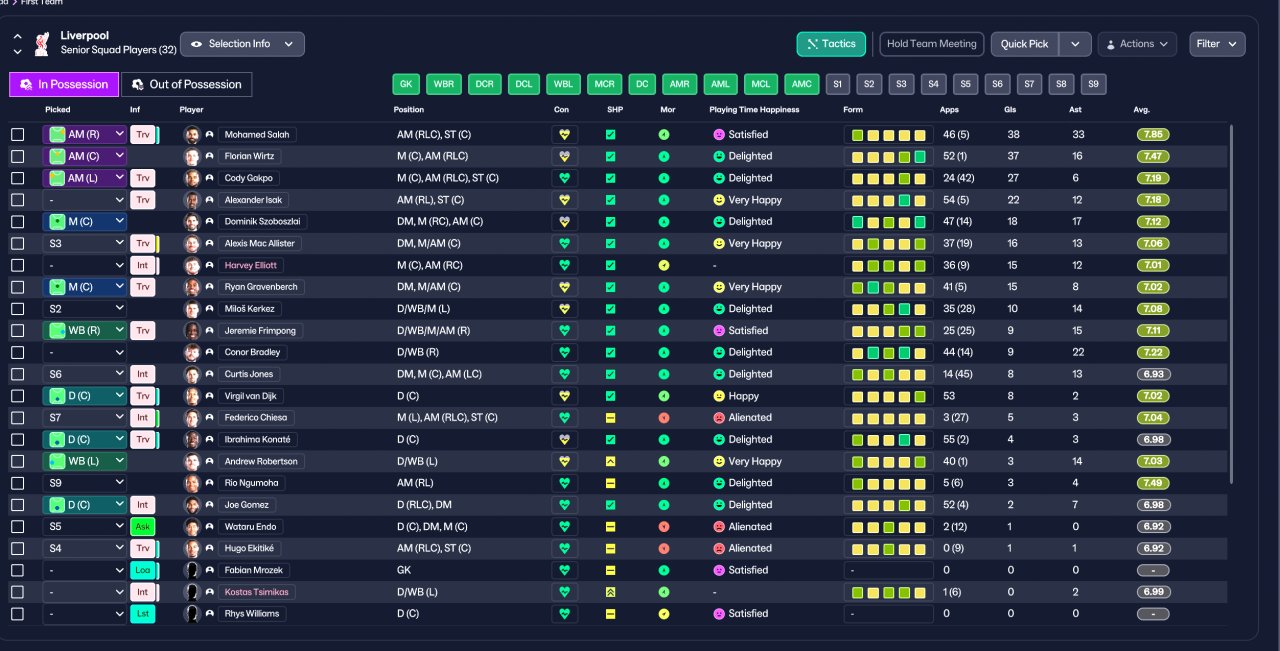
Task: Expand the Quick Pick arrow menu
Action: coord(1075,44)
